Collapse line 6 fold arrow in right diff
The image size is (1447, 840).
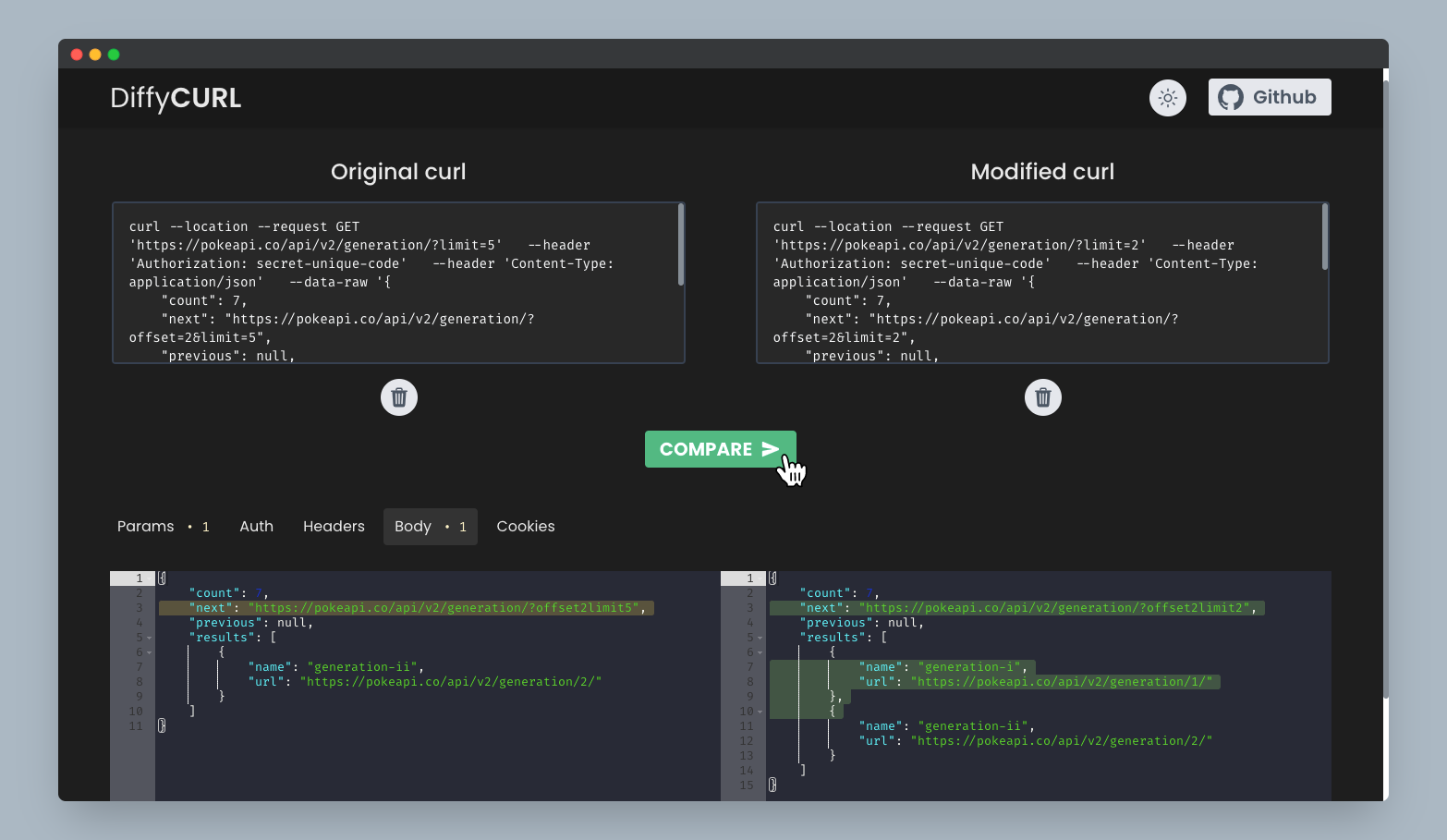pyautogui.click(x=760, y=652)
